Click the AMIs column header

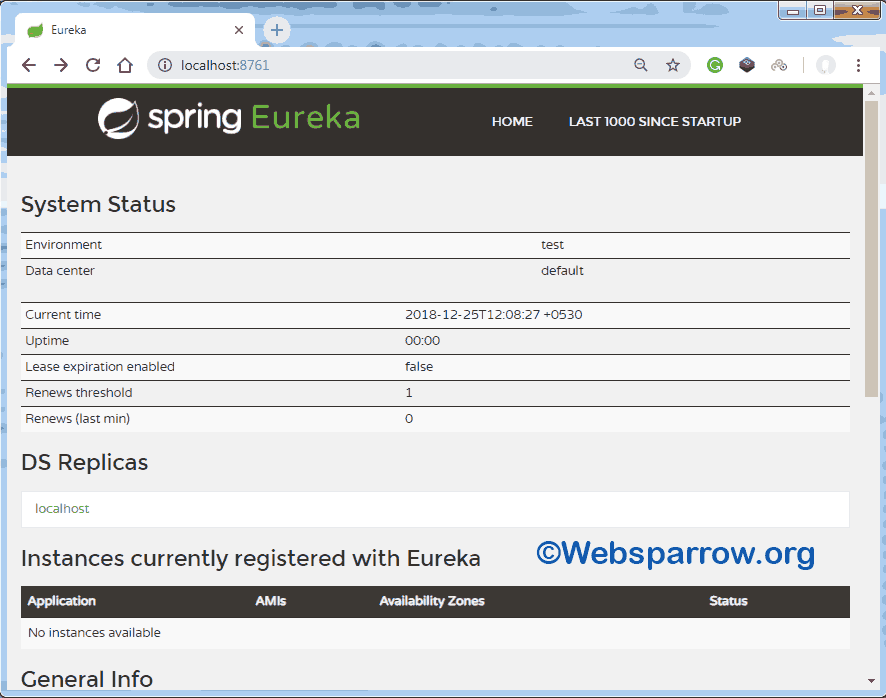(271, 601)
